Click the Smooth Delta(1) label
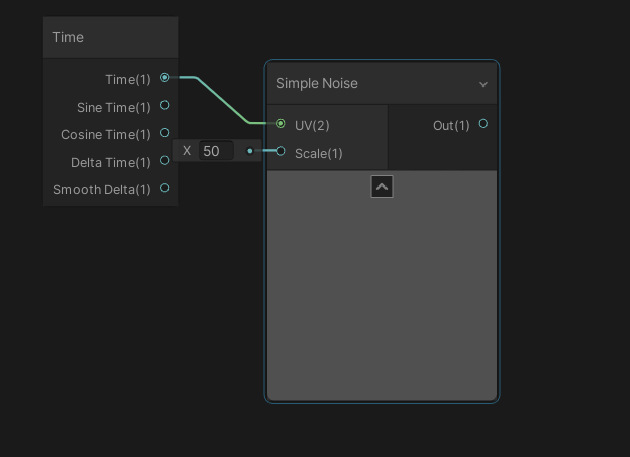The height and width of the screenshot is (457, 630). (101, 189)
